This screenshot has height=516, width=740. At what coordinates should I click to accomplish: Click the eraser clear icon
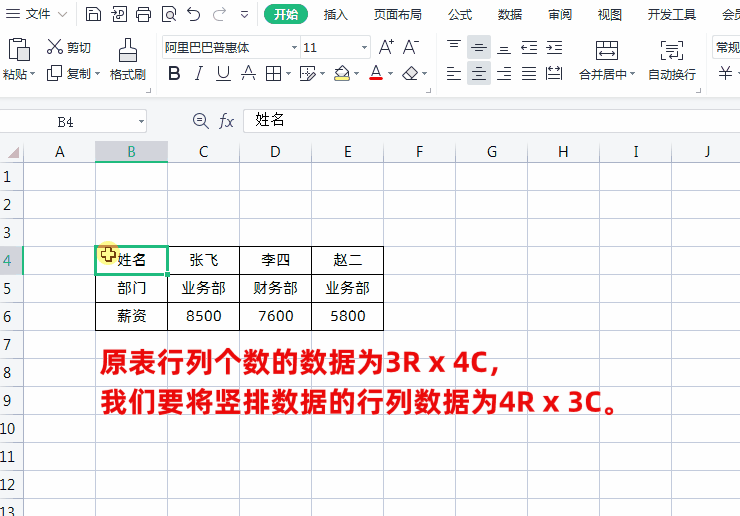(x=410, y=74)
